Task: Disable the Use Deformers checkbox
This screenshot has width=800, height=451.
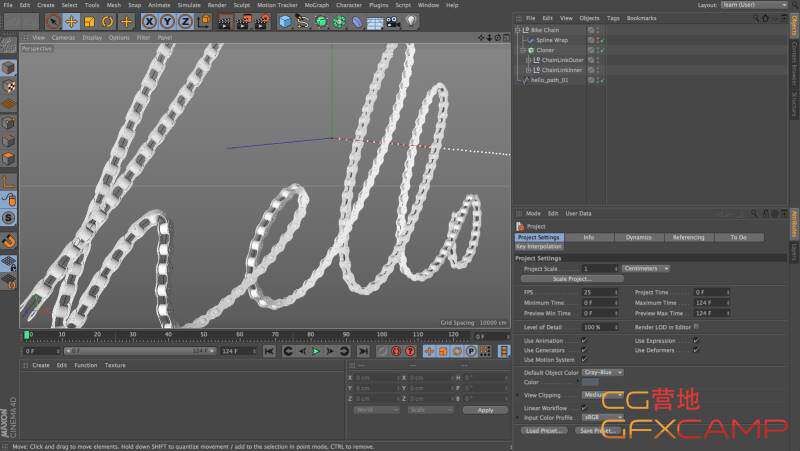Action: [x=696, y=350]
